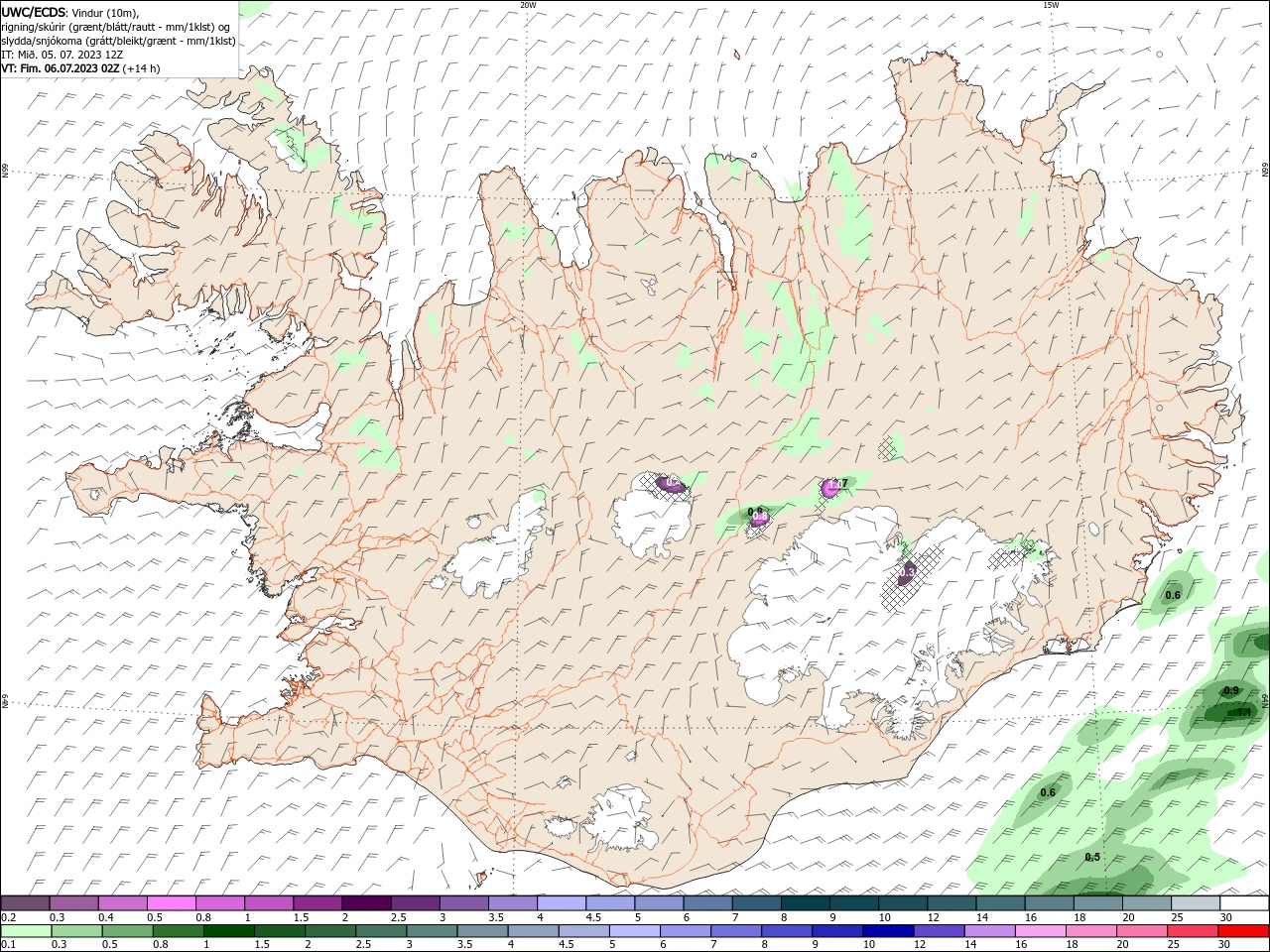
Task: Click the 1.1 rainfall value offshore
Action: tap(1244, 712)
